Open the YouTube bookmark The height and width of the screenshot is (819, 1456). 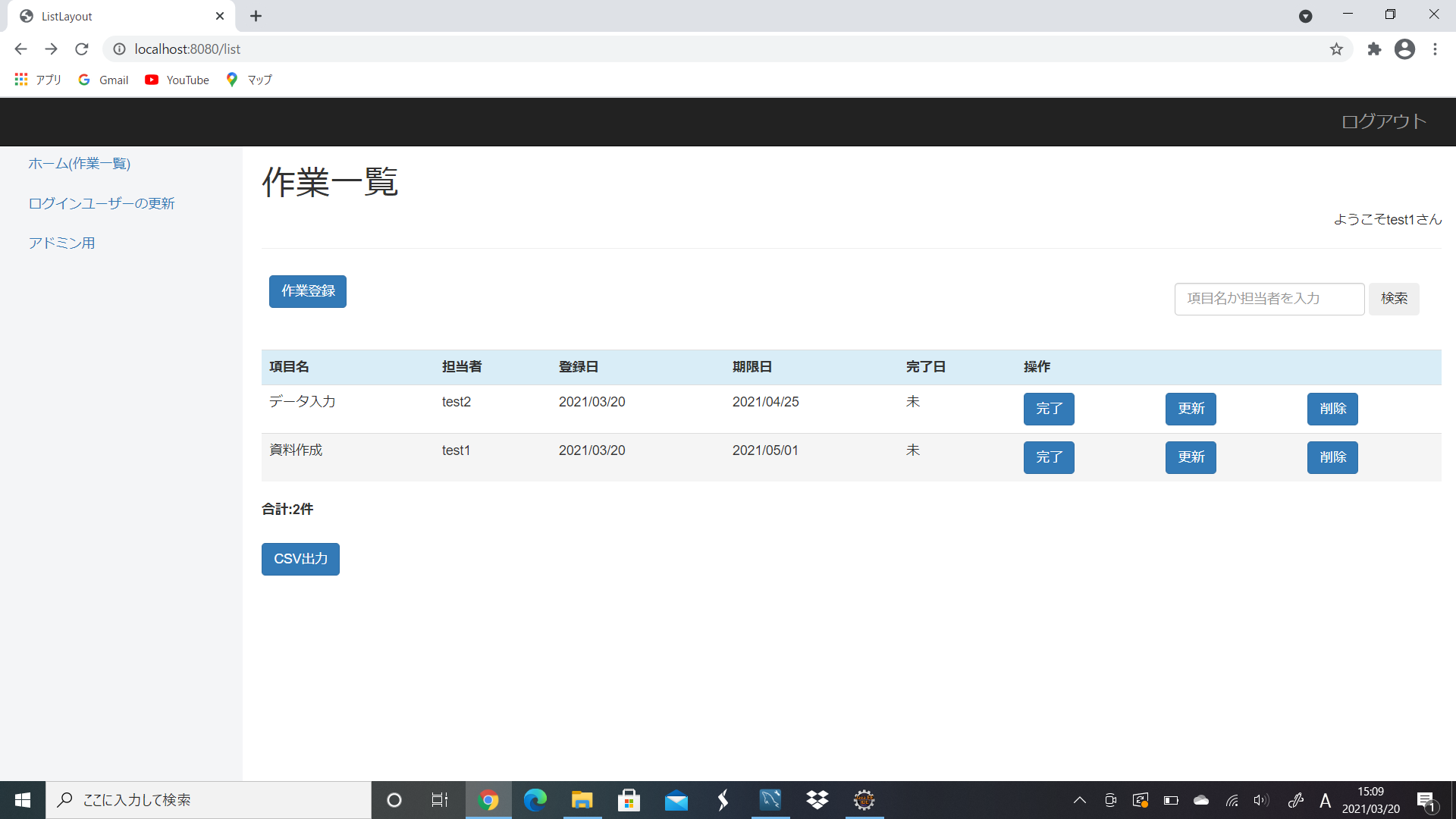pyautogui.click(x=177, y=80)
